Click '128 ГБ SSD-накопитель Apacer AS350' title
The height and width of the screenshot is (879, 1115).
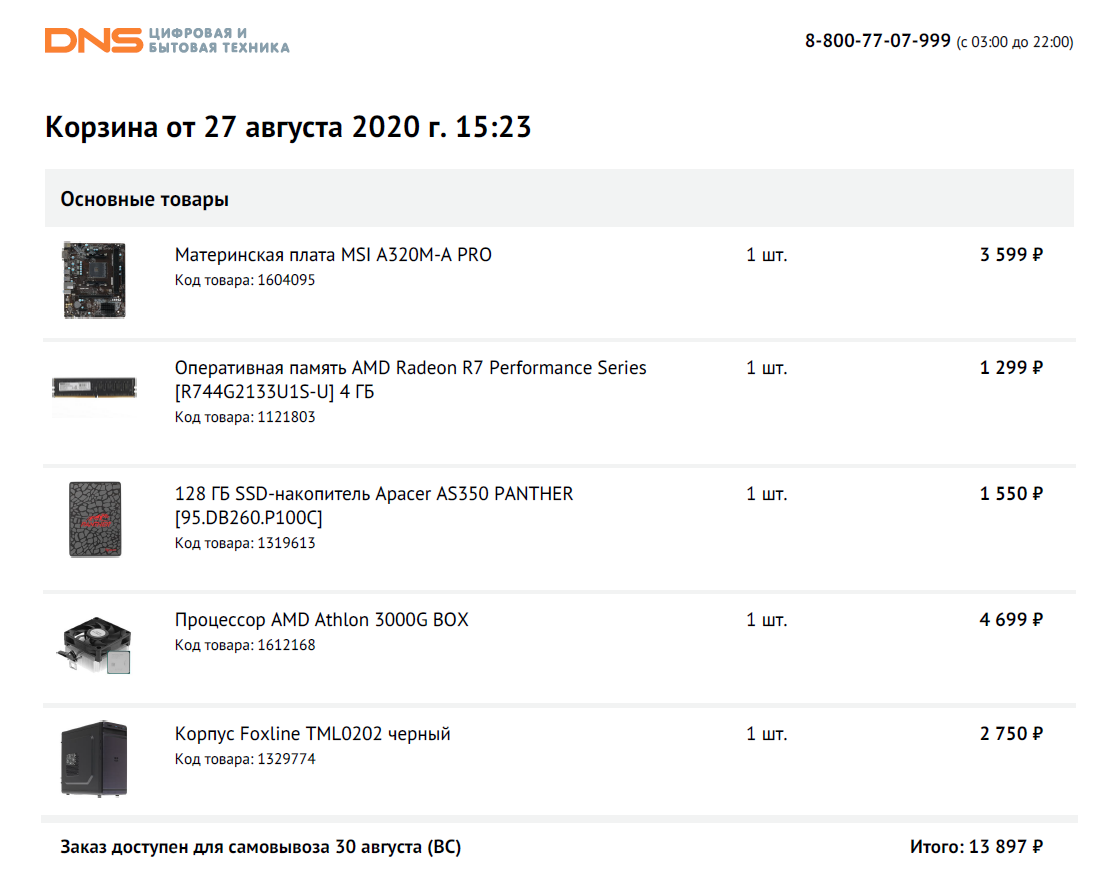373,505
